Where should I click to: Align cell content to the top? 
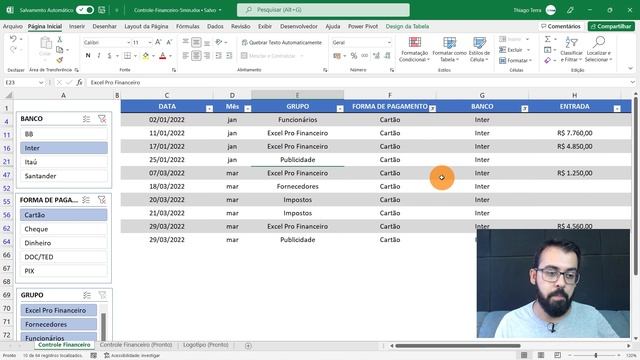pos(186,42)
